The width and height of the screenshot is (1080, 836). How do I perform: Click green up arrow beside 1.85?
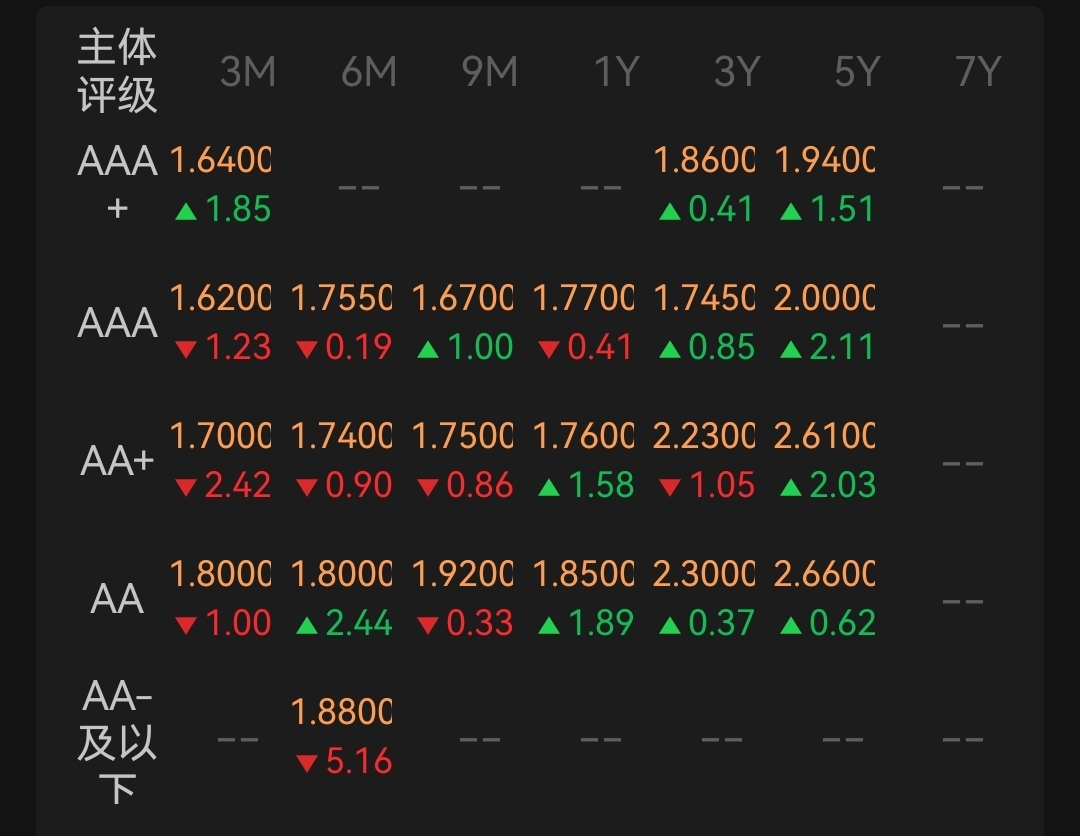(186, 211)
